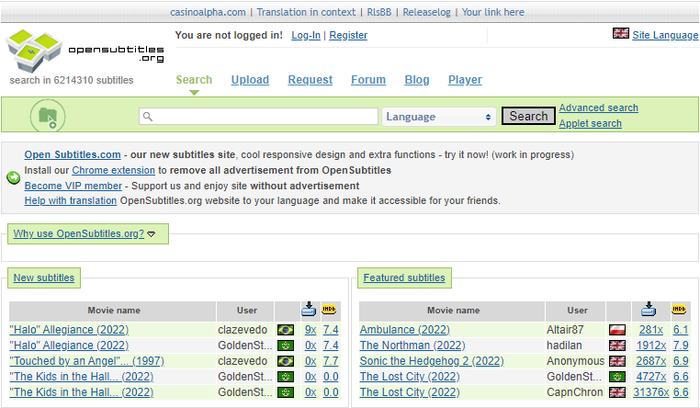
Task: Open the Player tab
Action: coord(465,79)
